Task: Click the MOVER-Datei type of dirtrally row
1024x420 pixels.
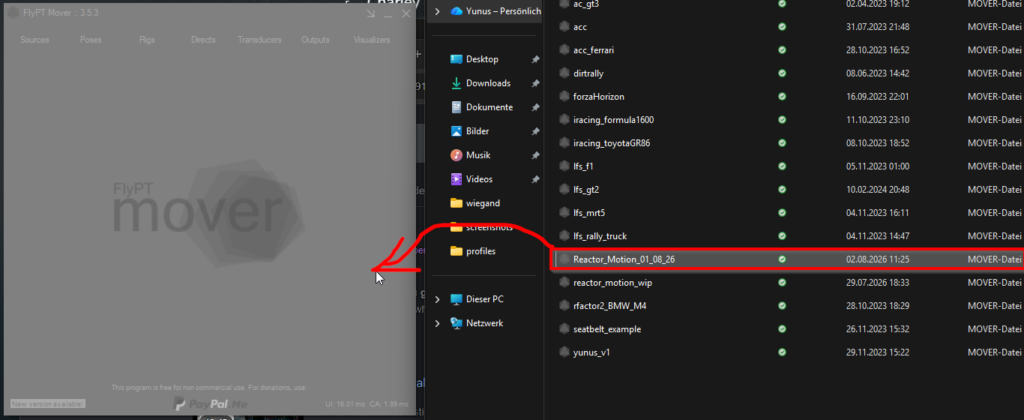Action: tap(995, 73)
